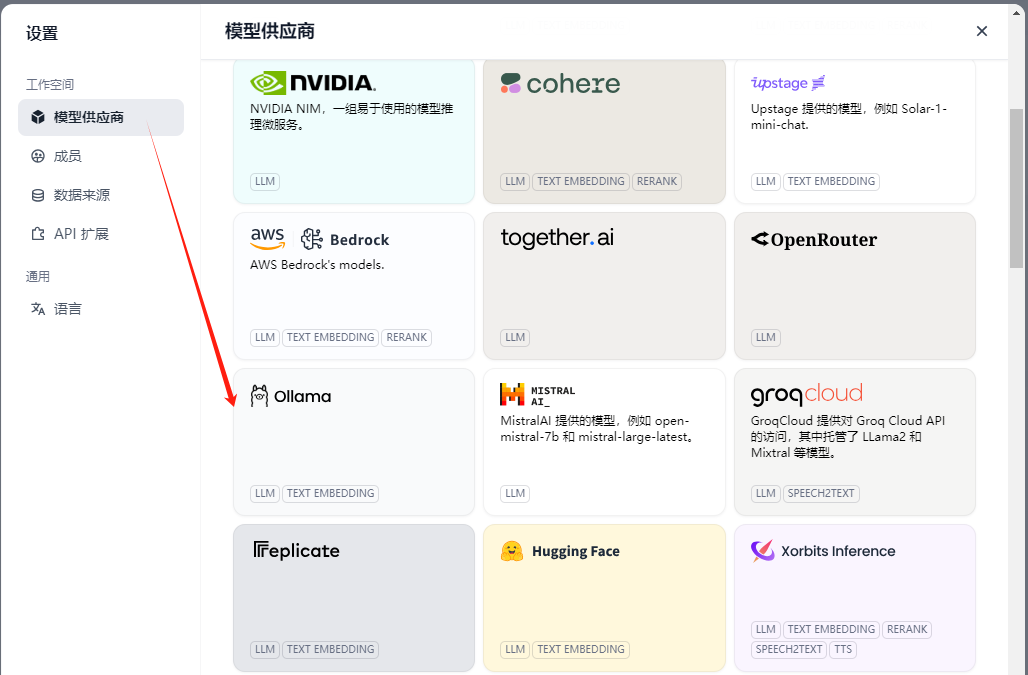The height and width of the screenshot is (675, 1028).
Task: Click TEXT EMBEDDING tag on cohere card
Action: pyautogui.click(x=581, y=182)
